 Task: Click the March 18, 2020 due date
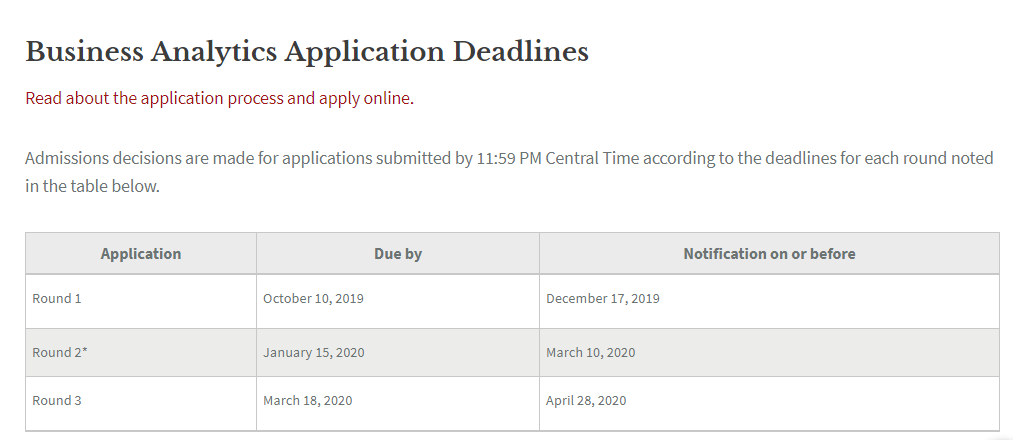point(307,400)
